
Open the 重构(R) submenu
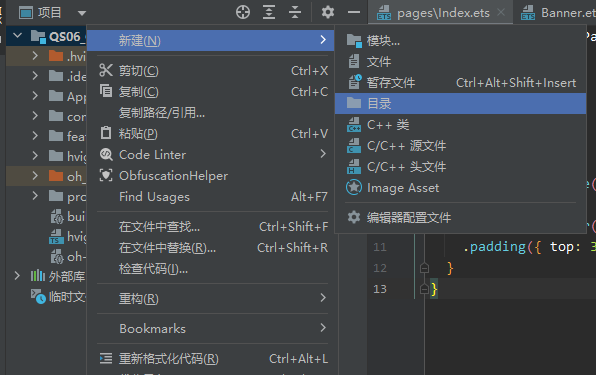[x=212, y=299]
